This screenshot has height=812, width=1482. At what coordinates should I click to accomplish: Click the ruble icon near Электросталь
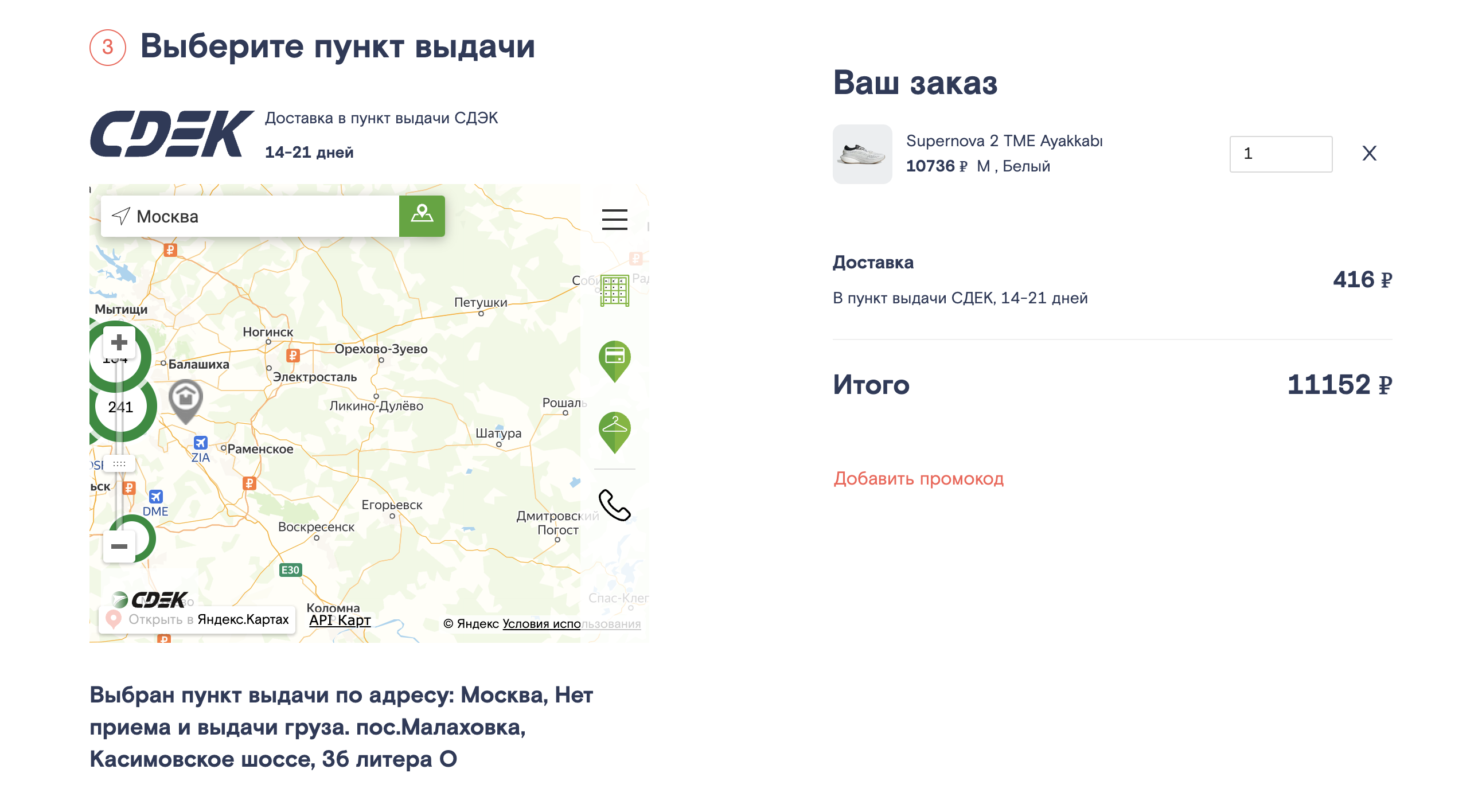pos(293,356)
